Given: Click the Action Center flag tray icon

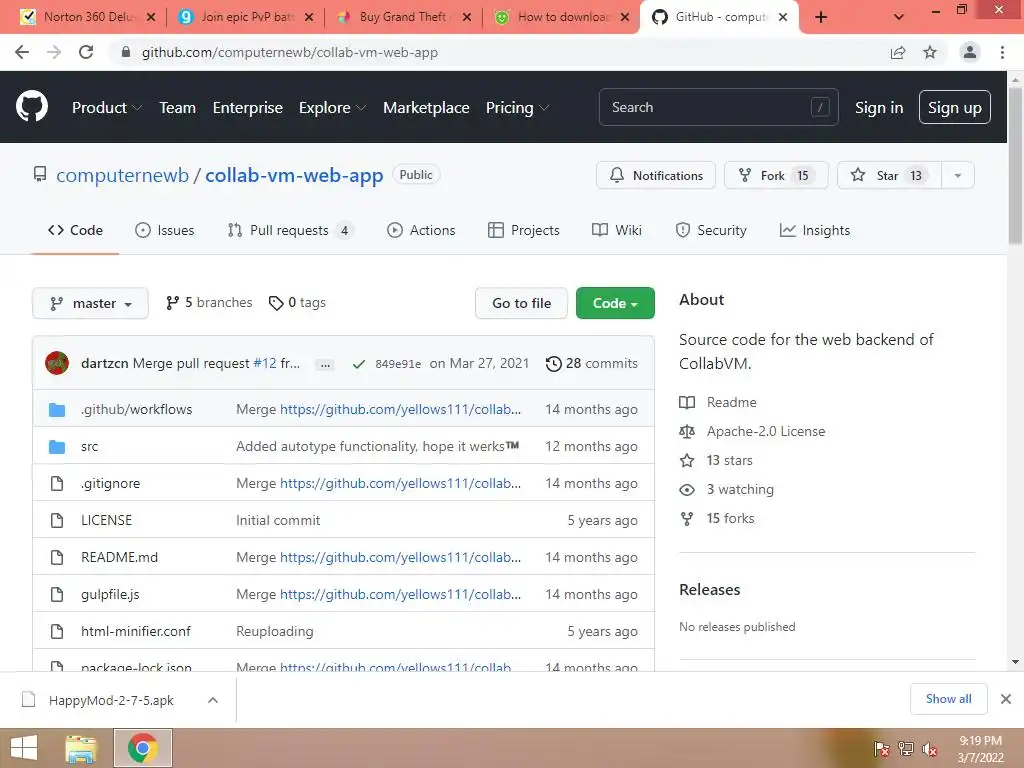Looking at the screenshot, I should (882, 749).
